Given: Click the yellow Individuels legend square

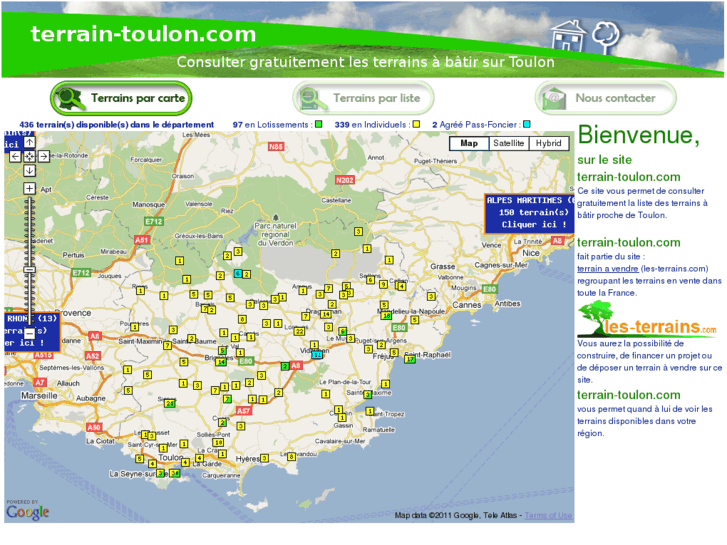Looking at the screenshot, I should (416, 124).
